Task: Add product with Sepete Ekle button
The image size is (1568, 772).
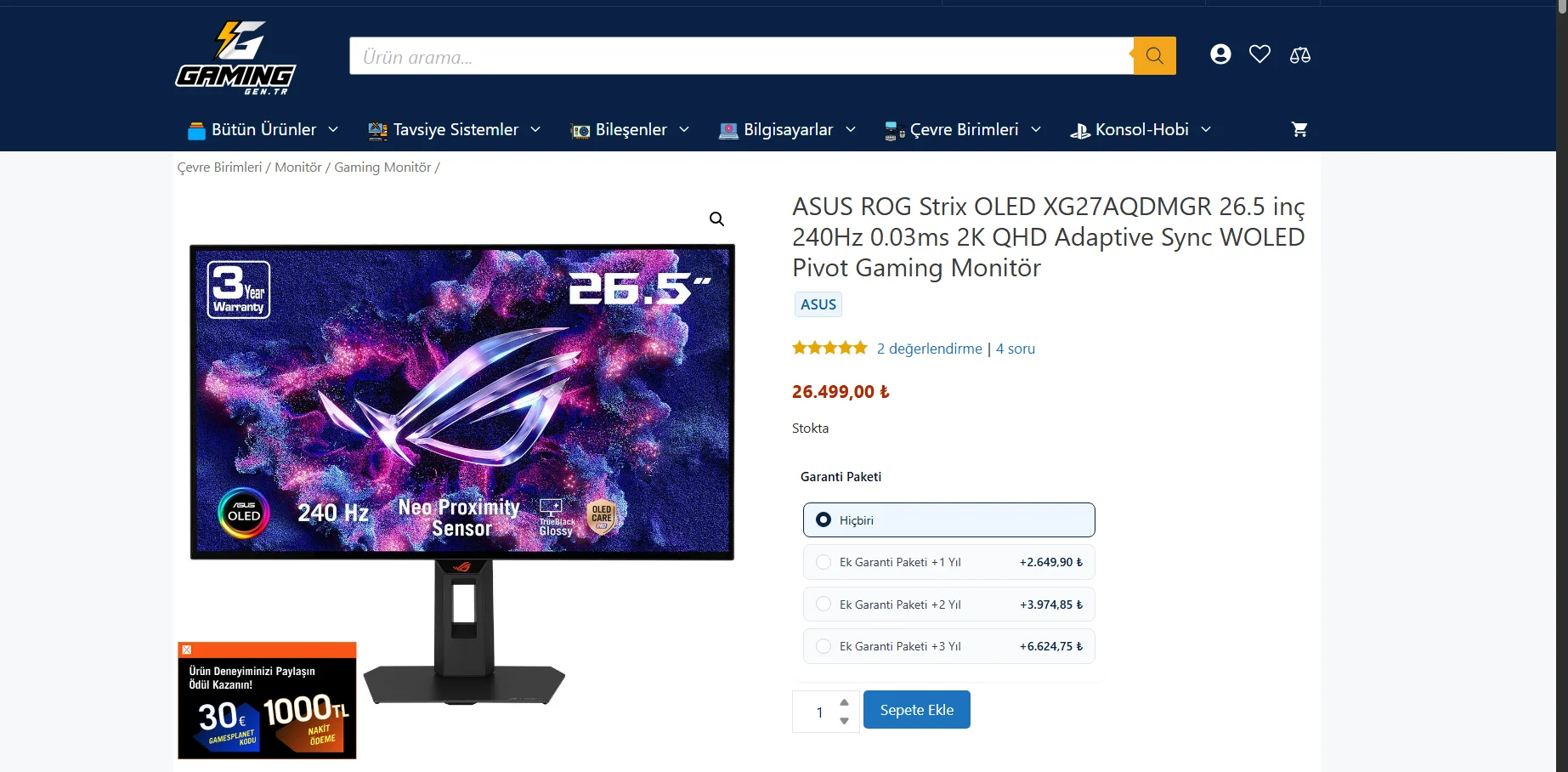Action: point(916,710)
